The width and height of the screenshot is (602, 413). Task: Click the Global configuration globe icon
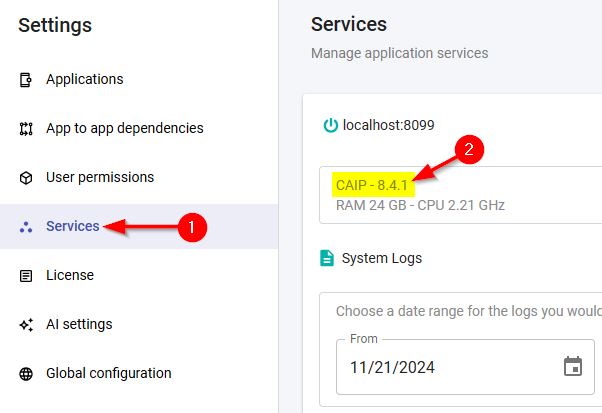26,373
